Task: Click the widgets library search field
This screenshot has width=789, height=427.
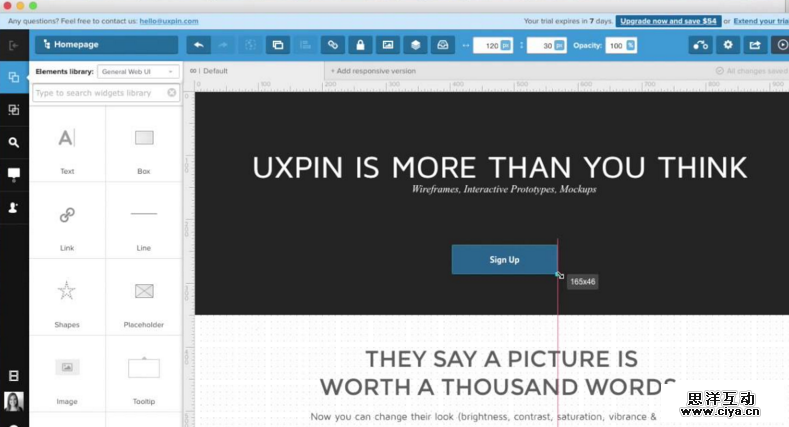Action: [x=98, y=93]
